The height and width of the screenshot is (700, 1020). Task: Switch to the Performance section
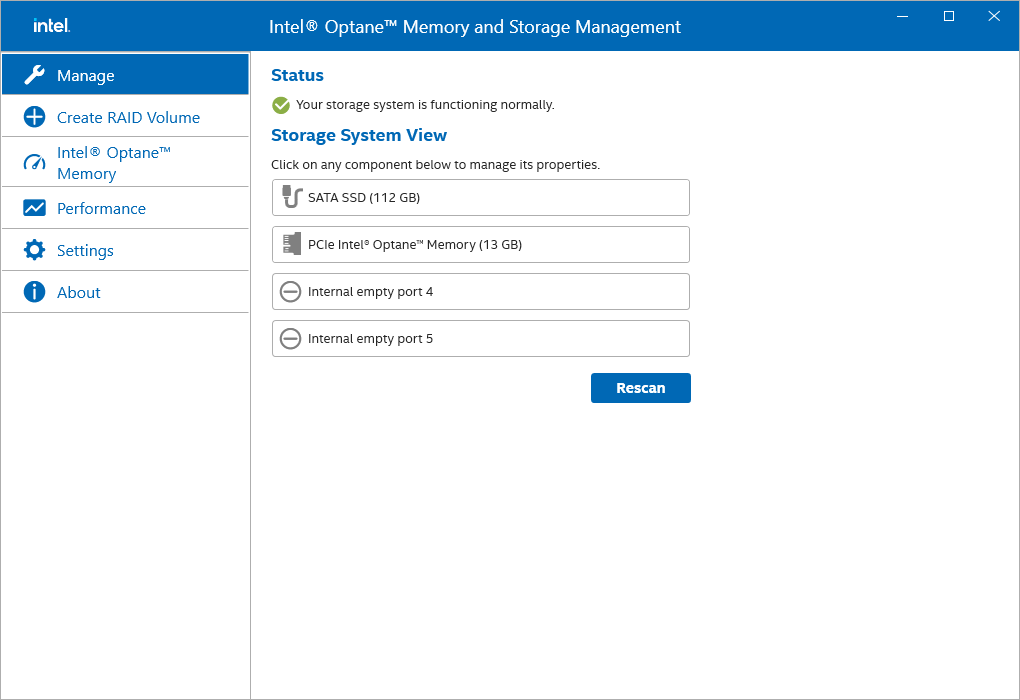[126, 208]
